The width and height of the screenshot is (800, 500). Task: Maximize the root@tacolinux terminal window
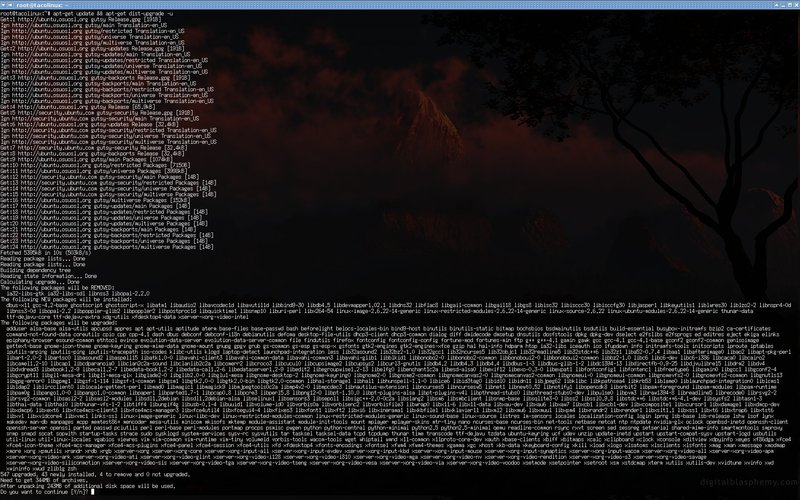click(x=790, y=5)
